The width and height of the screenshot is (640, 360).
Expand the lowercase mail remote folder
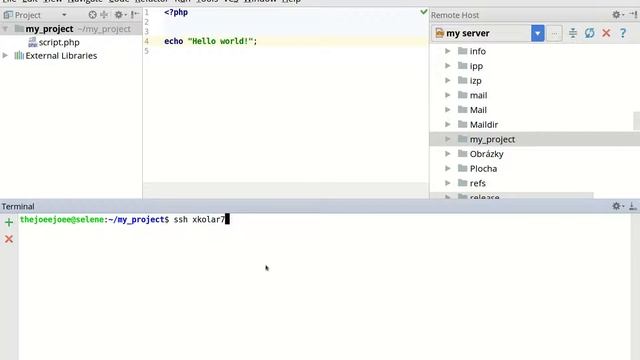click(448, 95)
